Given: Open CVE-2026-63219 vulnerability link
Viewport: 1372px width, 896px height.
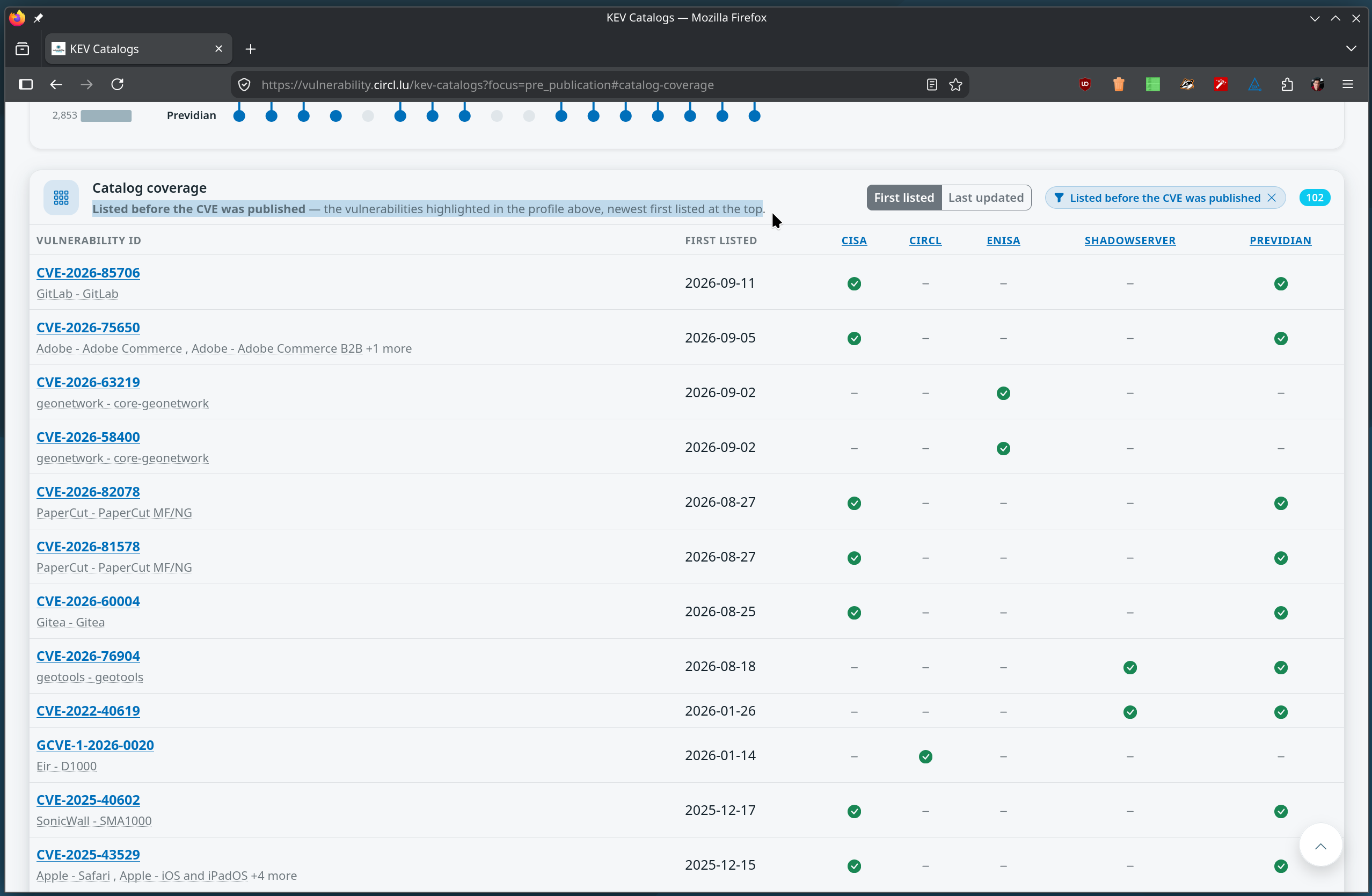Looking at the screenshot, I should [x=88, y=382].
